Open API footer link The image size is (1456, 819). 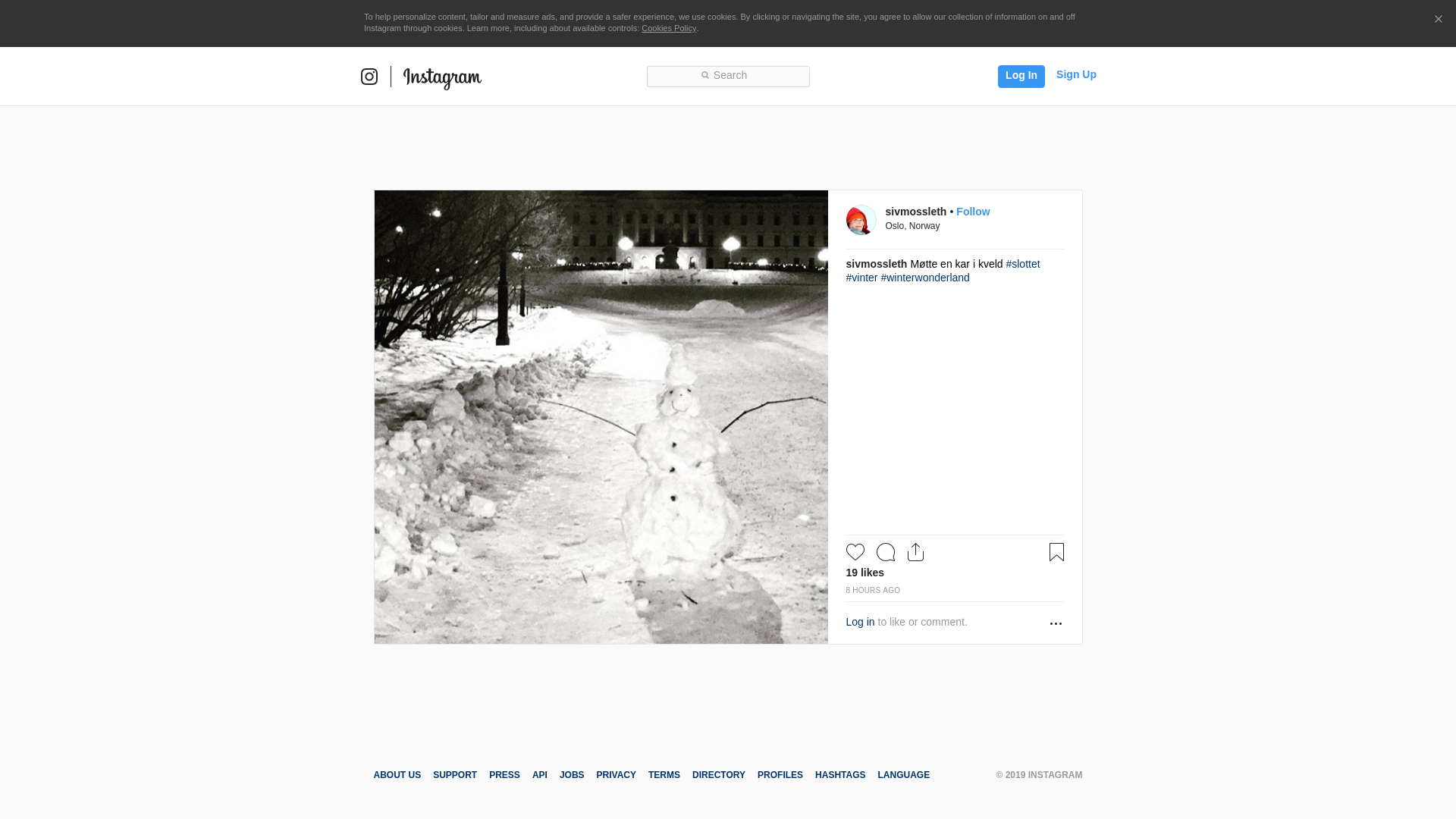coord(540,775)
